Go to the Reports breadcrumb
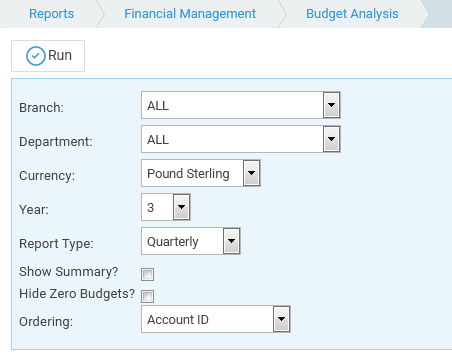 [51, 14]
